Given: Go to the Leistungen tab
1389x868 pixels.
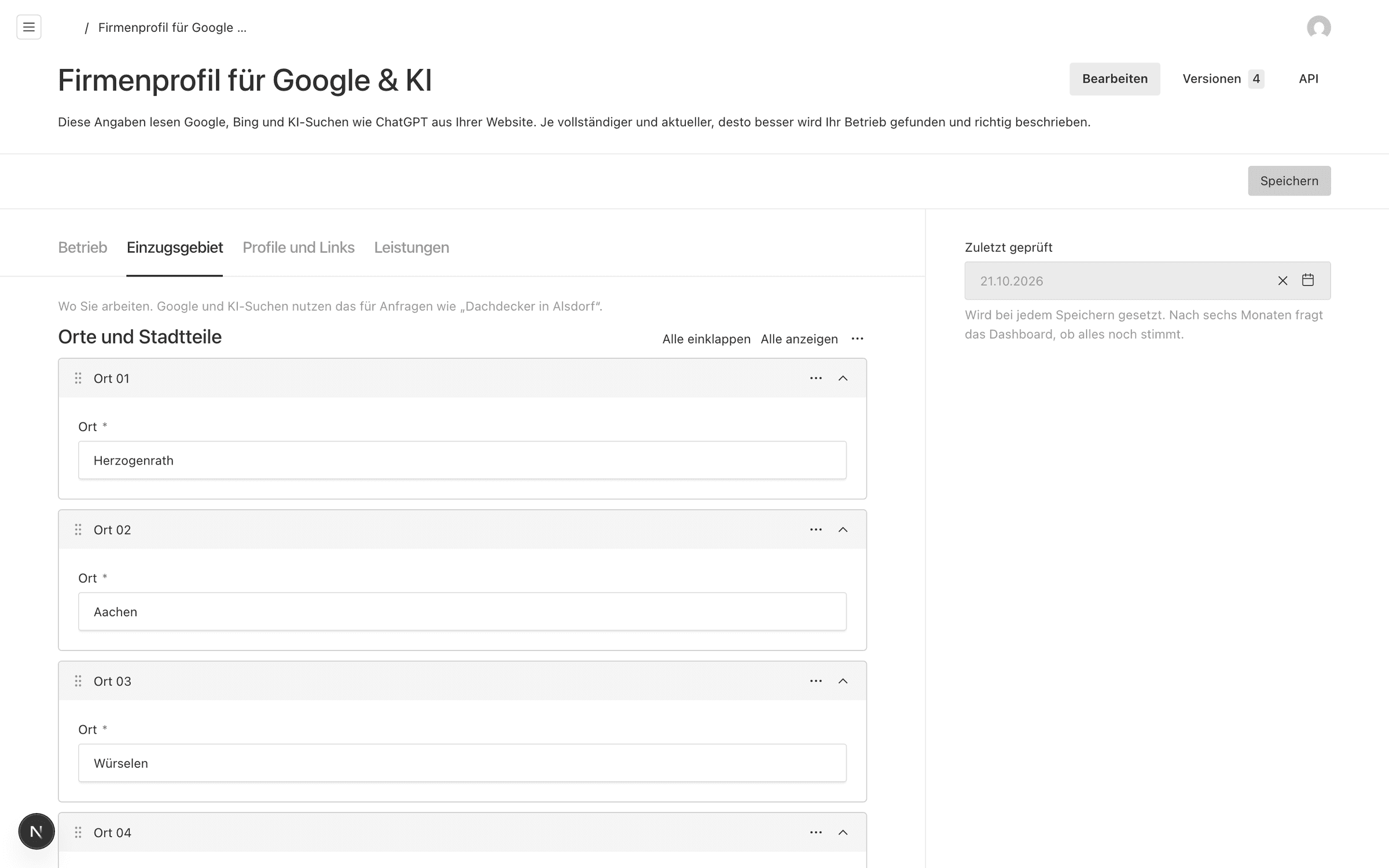Looking at the screenshot, I should [411, 248].
